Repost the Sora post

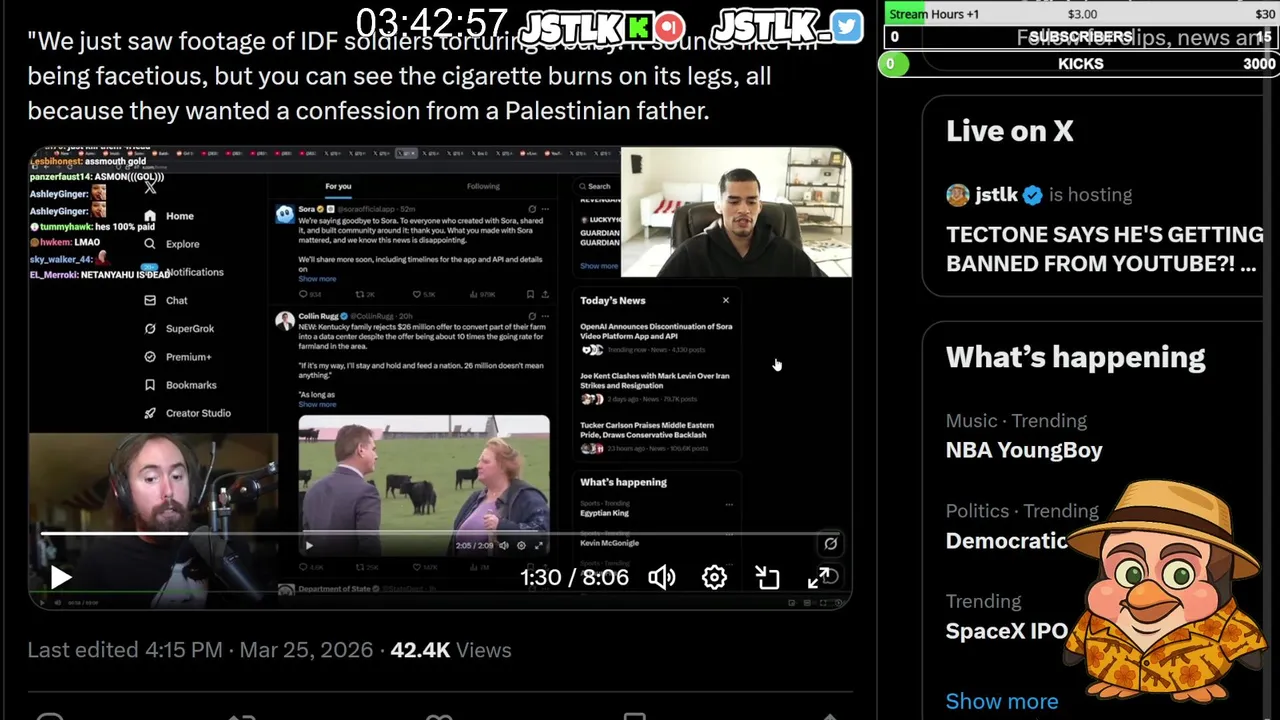point(360,294)
